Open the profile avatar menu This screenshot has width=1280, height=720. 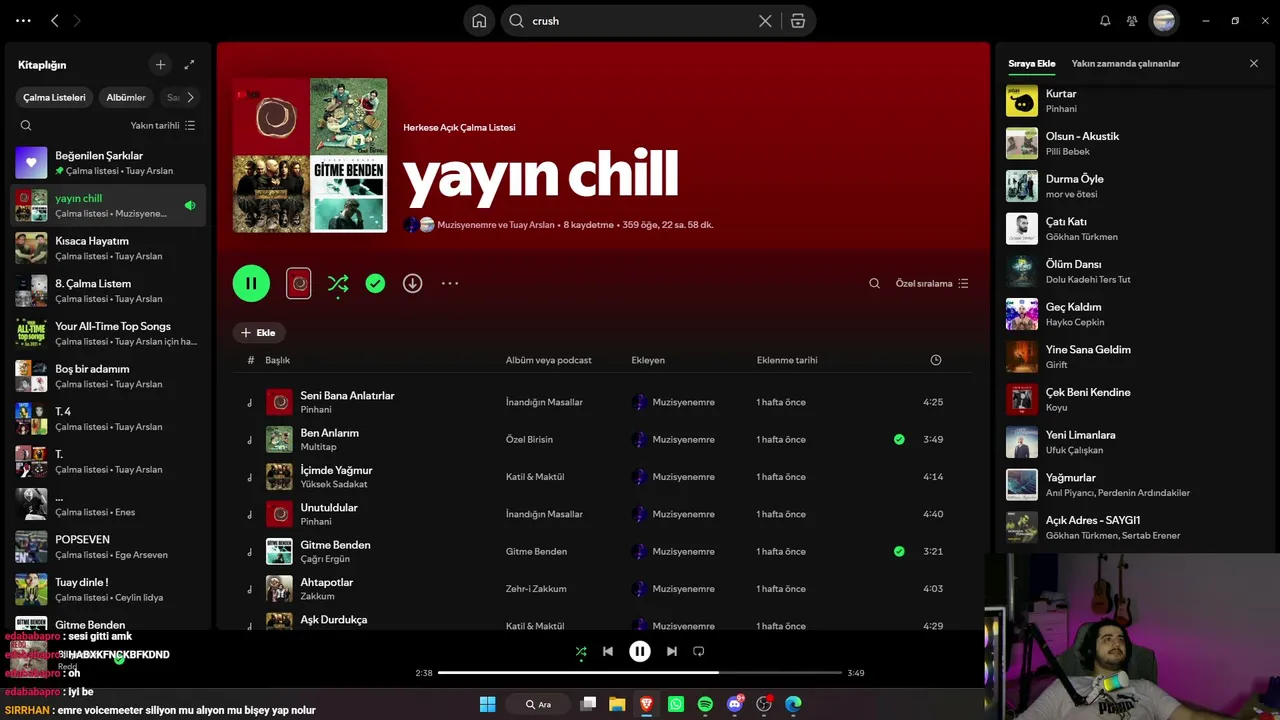tap(1164, 21)
